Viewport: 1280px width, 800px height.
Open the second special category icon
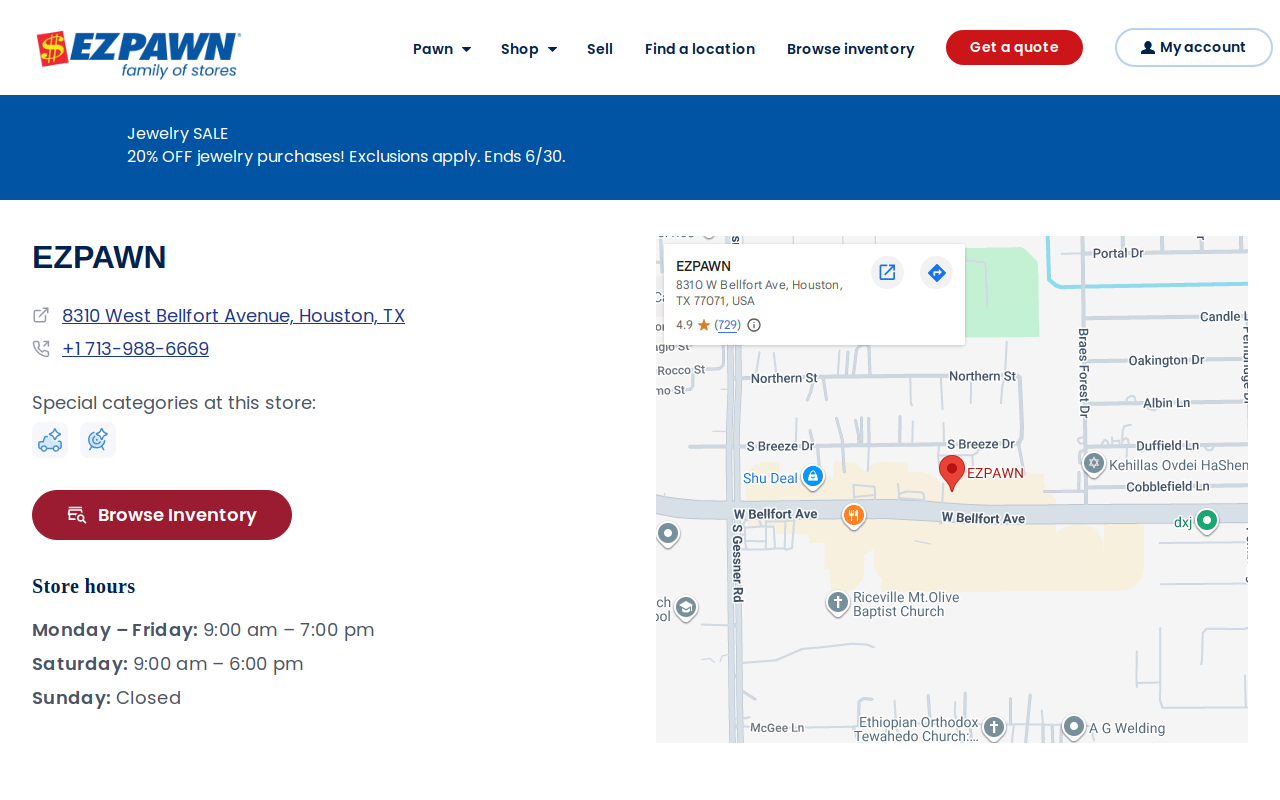(x=98, y=440)
